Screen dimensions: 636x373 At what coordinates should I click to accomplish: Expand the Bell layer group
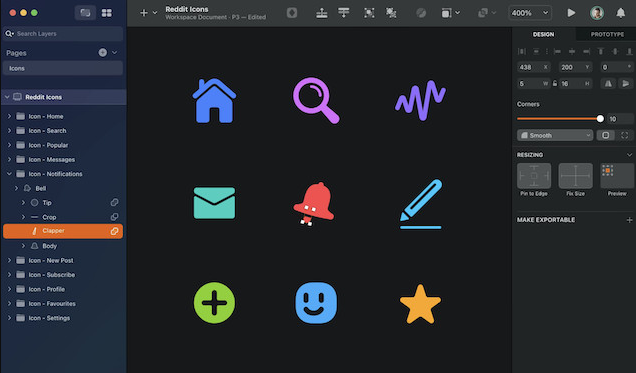[16, 188]
